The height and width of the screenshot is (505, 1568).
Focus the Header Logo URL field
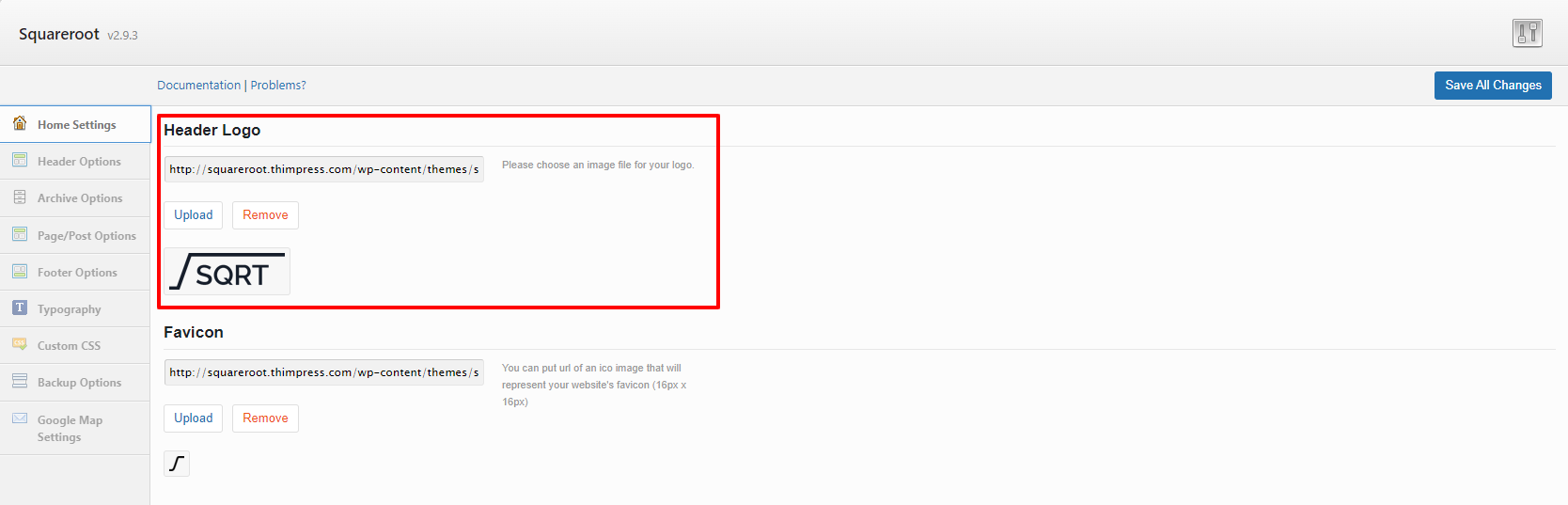click(x=324, y=169)
